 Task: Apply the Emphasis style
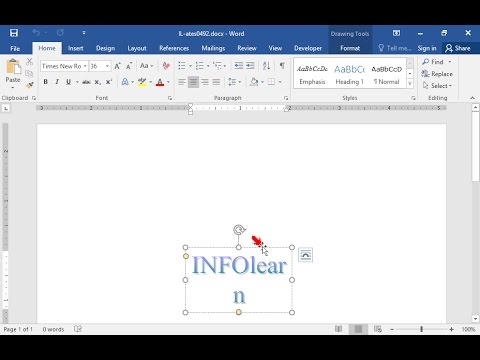click(x=312, y=75)
